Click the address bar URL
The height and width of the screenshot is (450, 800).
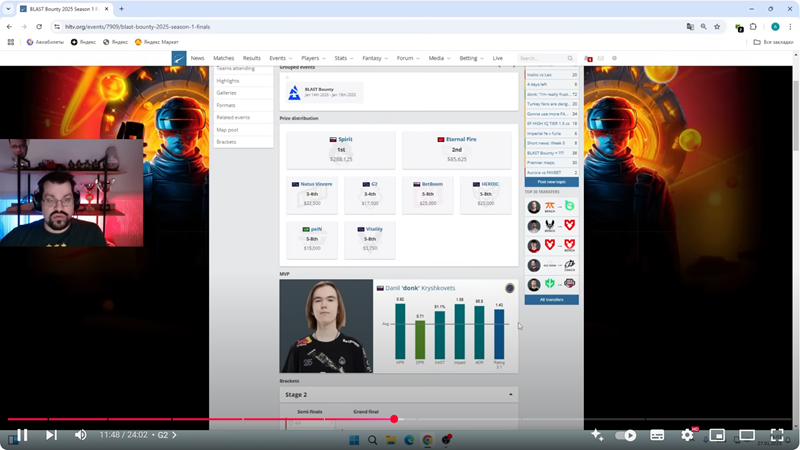point(137,27)
